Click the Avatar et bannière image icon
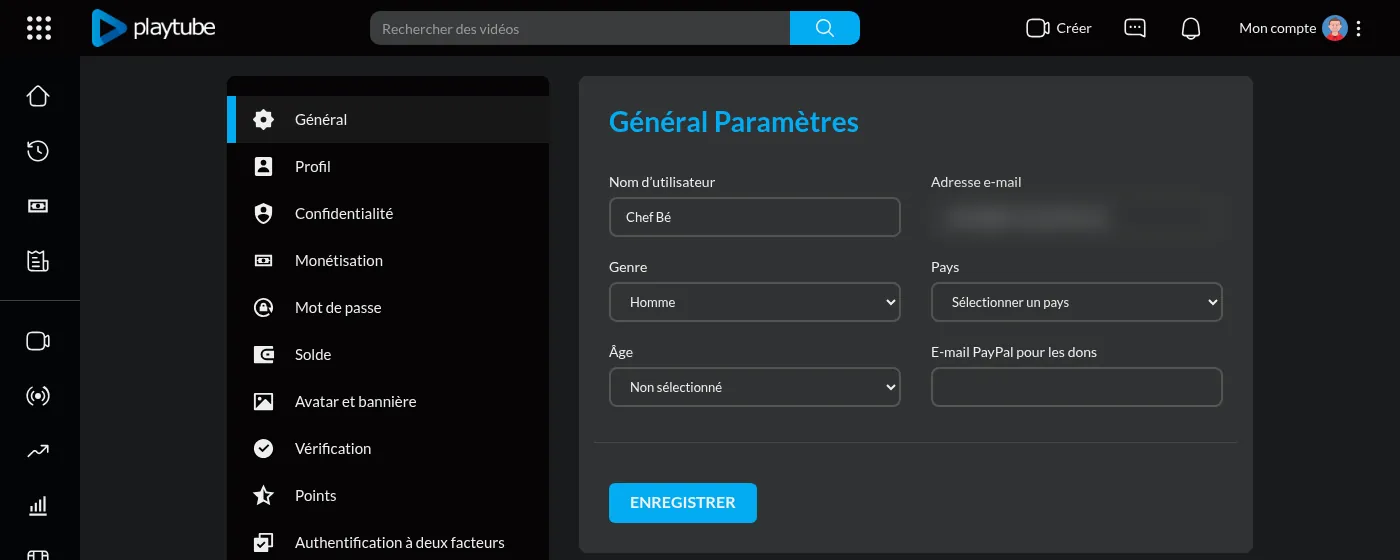This screenshot has width=1400, height=560. point(263,401)
